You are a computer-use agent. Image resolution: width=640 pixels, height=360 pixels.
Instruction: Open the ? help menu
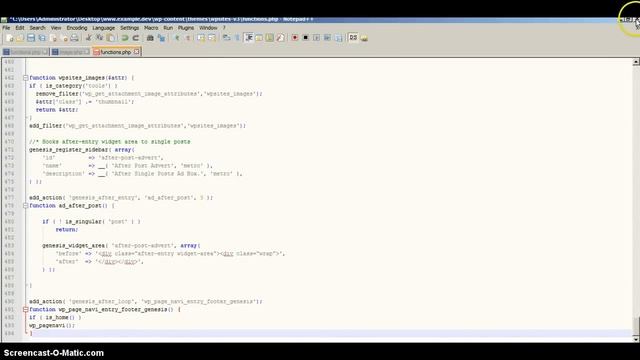[224, 28]
